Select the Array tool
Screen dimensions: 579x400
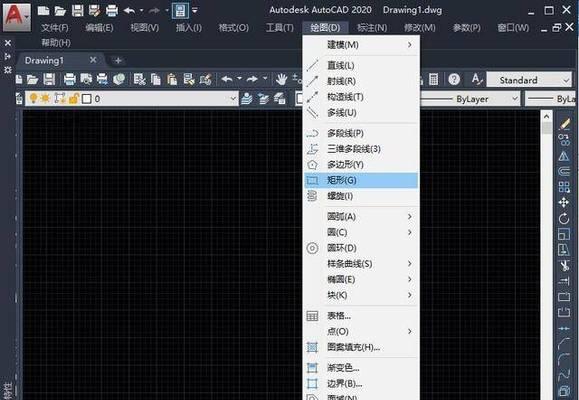pyautogui.click(x=564, y=187)
